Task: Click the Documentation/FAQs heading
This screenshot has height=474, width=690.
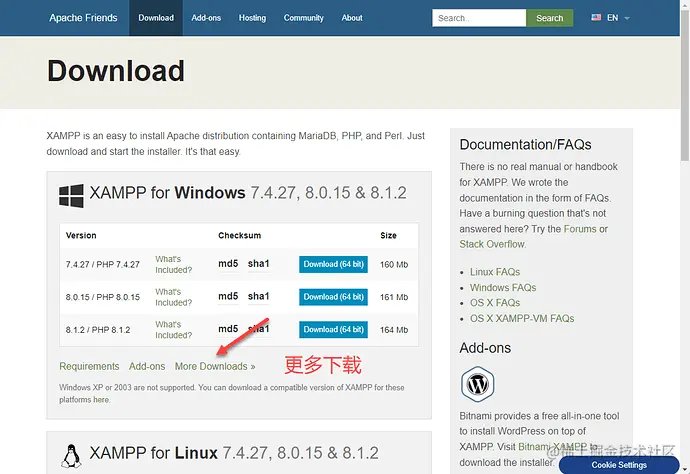Action: (525, 144)
